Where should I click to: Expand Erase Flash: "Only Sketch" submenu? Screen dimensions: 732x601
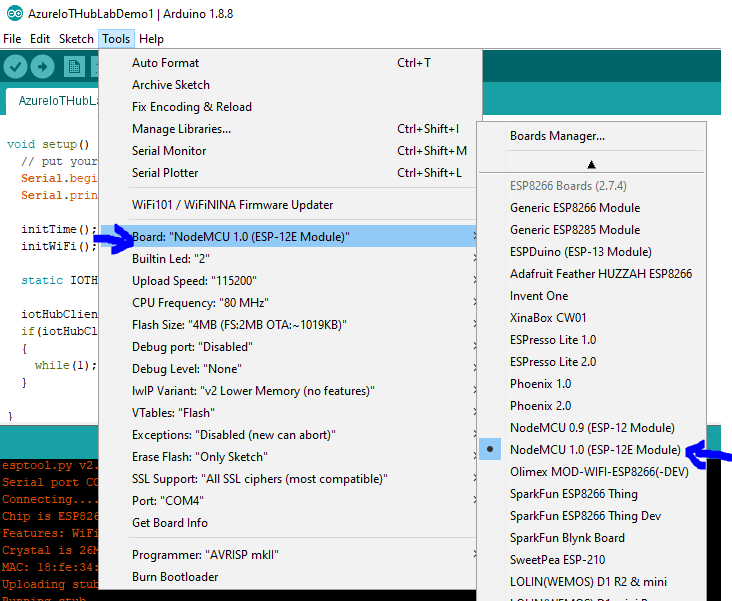point(290,456)
